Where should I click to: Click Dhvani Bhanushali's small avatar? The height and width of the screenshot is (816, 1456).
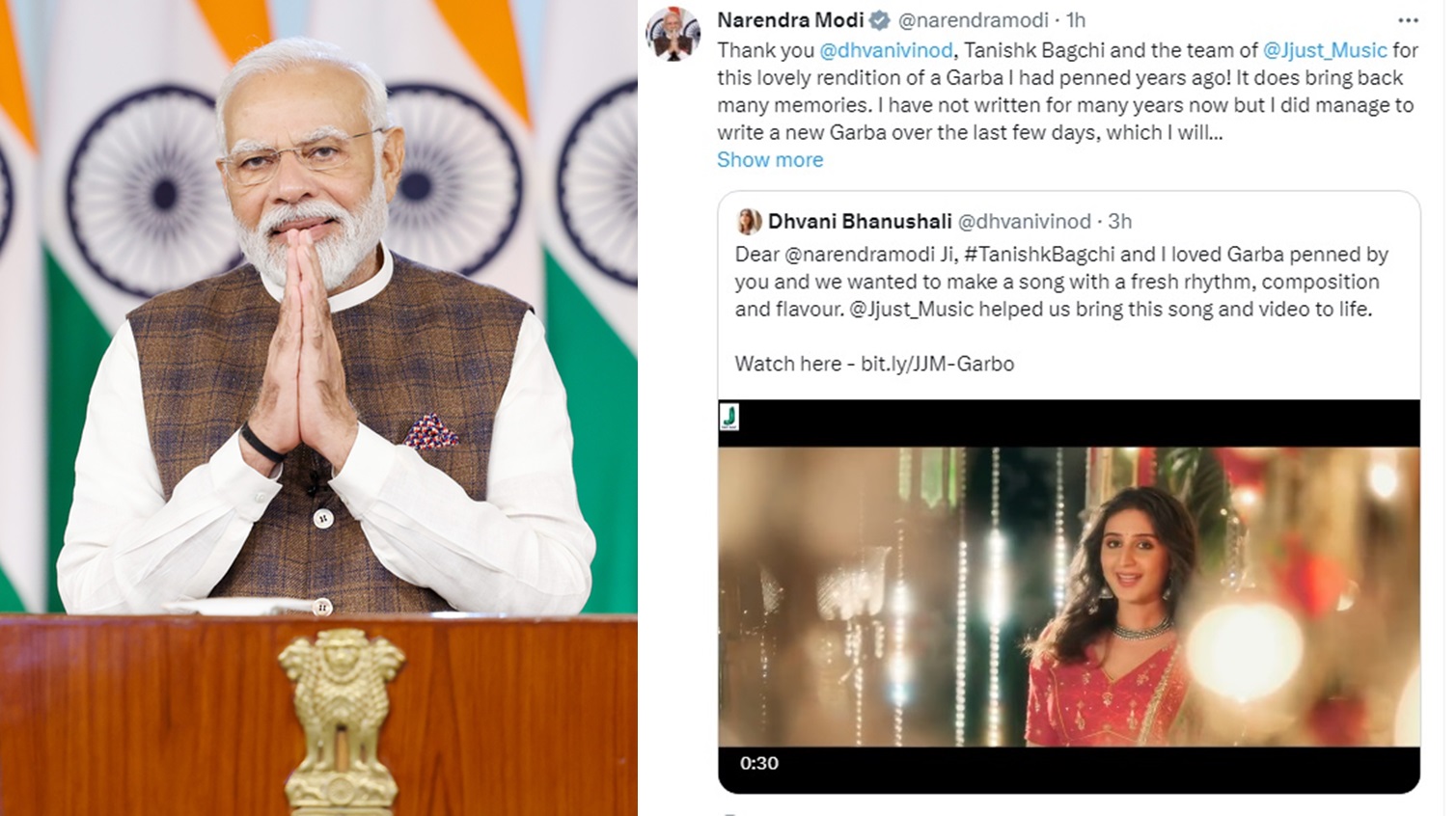click(x=749, y=222)
